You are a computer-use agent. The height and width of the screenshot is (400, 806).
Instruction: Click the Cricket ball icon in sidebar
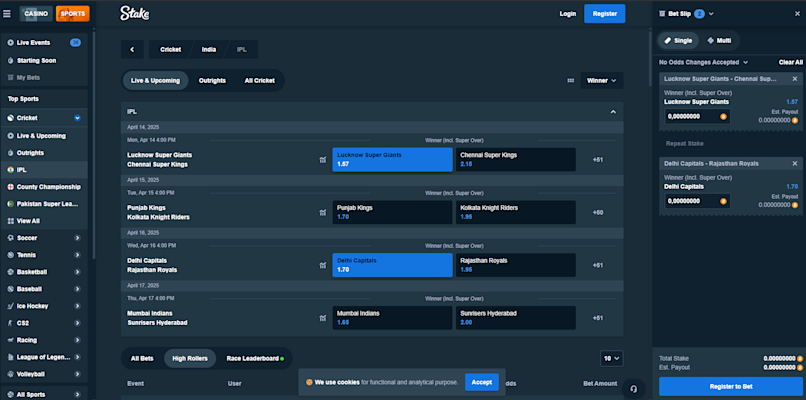point(11,118)
